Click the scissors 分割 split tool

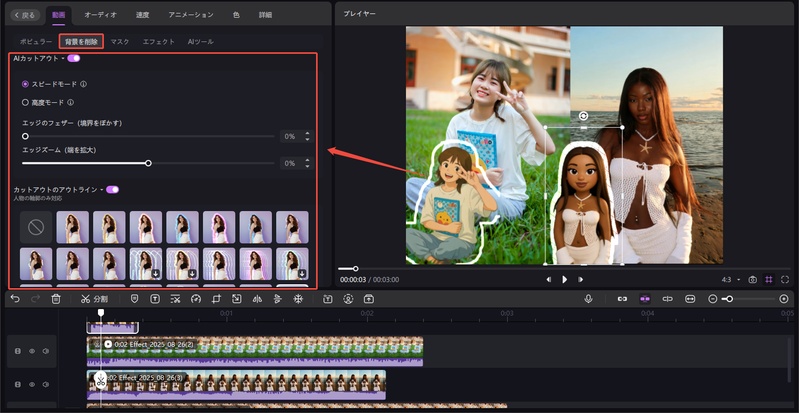tap(94, 299)
